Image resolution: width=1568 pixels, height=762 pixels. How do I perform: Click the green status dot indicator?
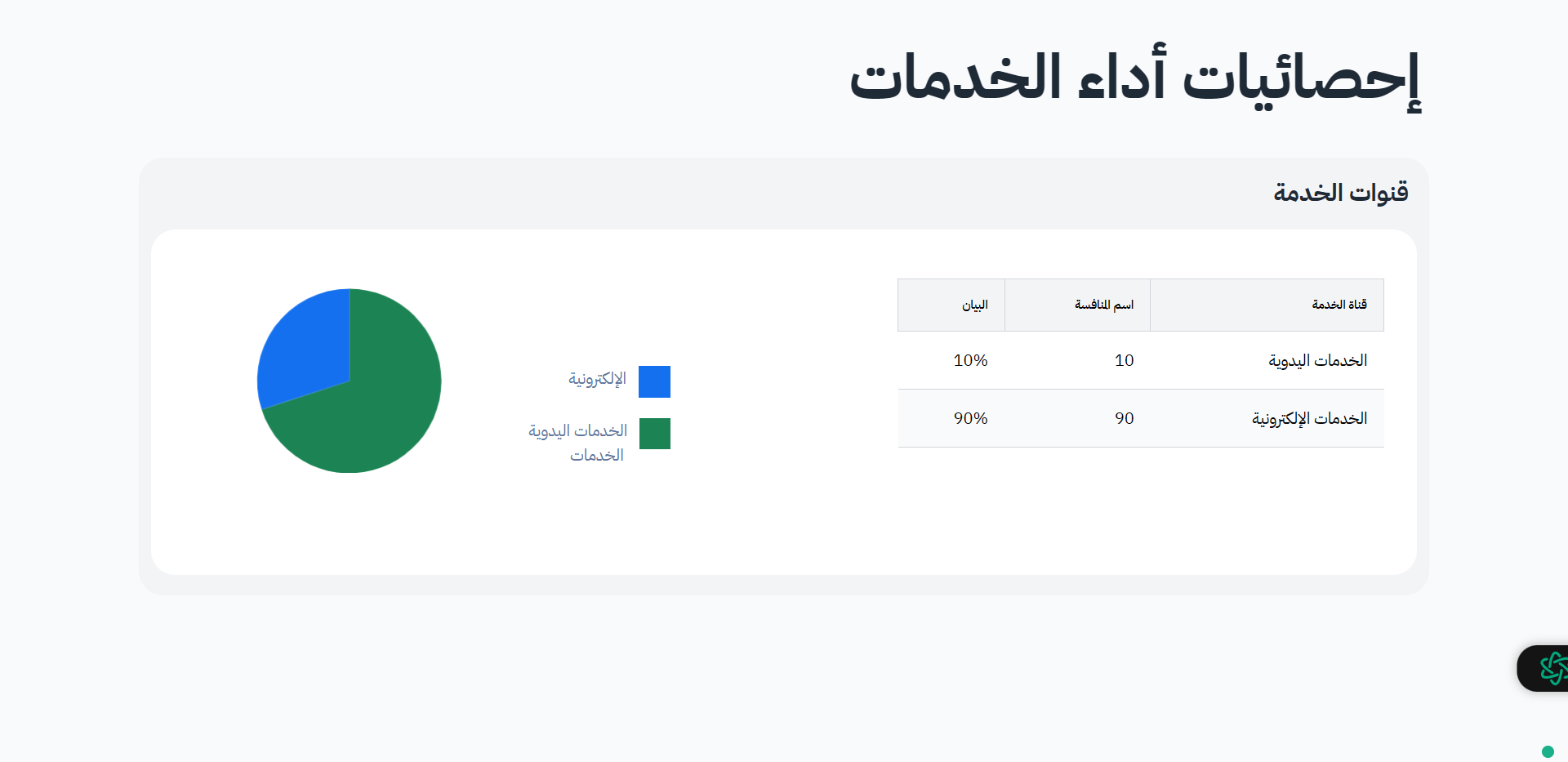click(1548, 751)
